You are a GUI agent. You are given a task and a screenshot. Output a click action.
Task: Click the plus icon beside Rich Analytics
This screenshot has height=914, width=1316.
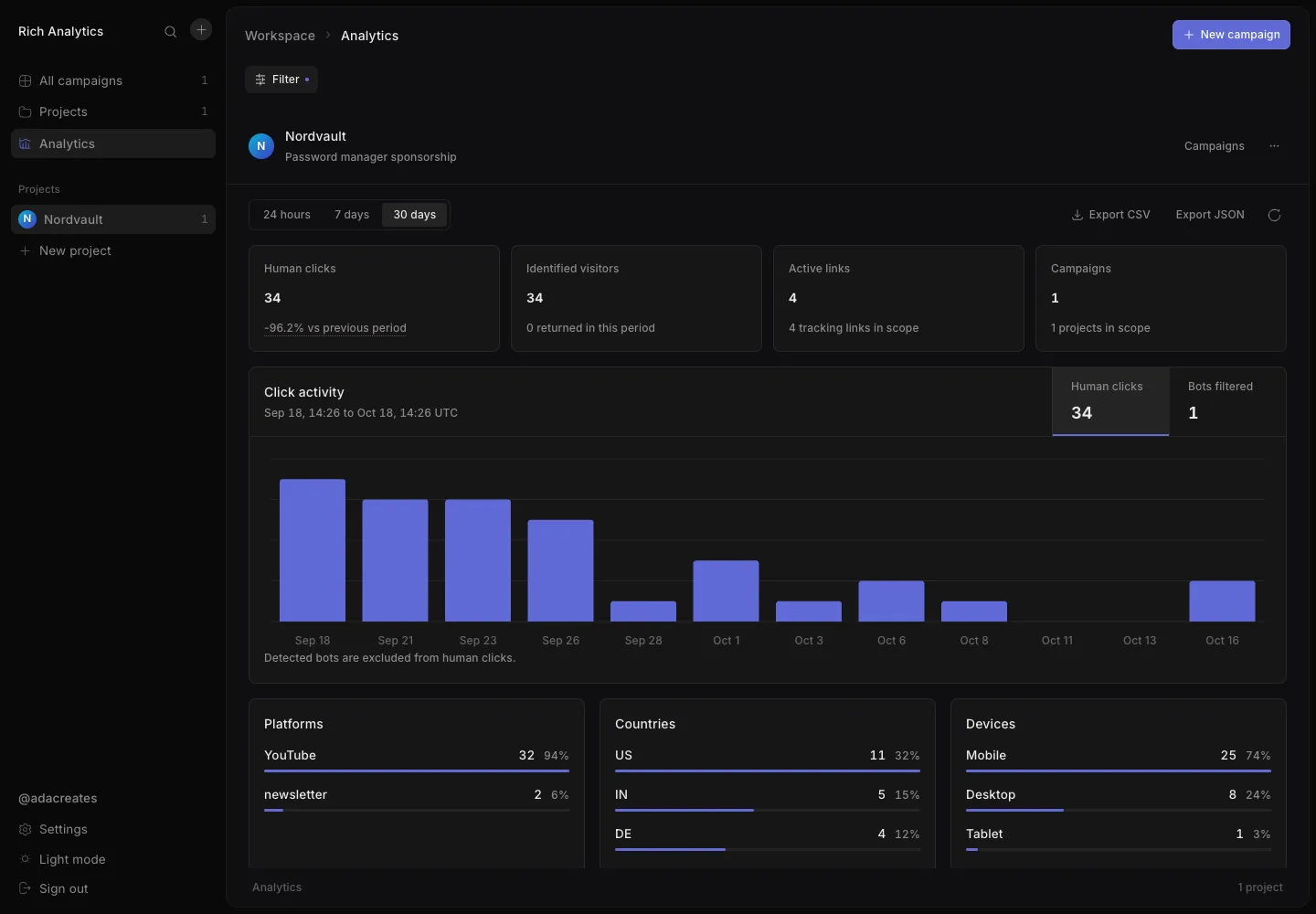201,30
